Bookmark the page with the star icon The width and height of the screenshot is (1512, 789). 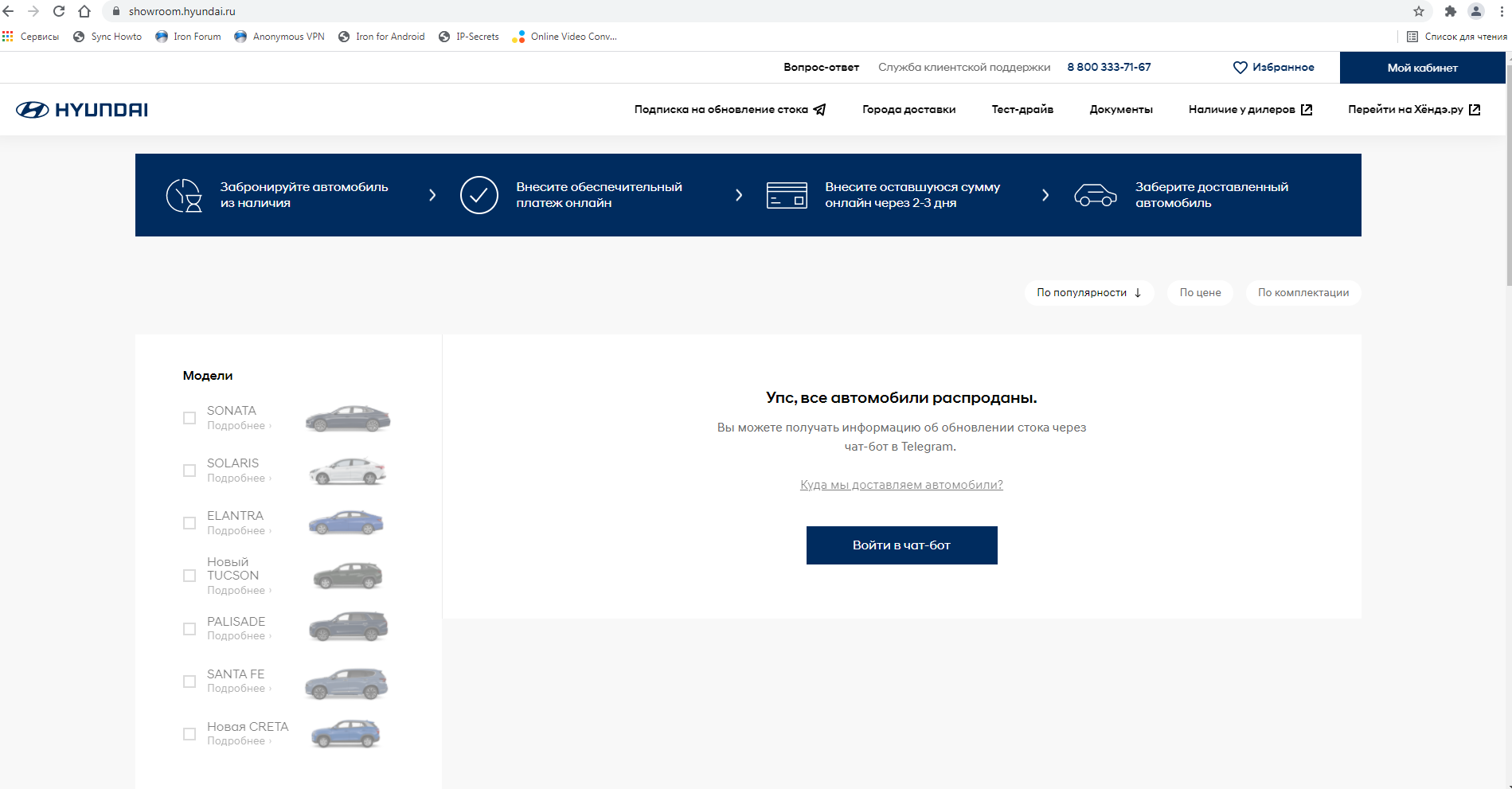pos(1419,11)
